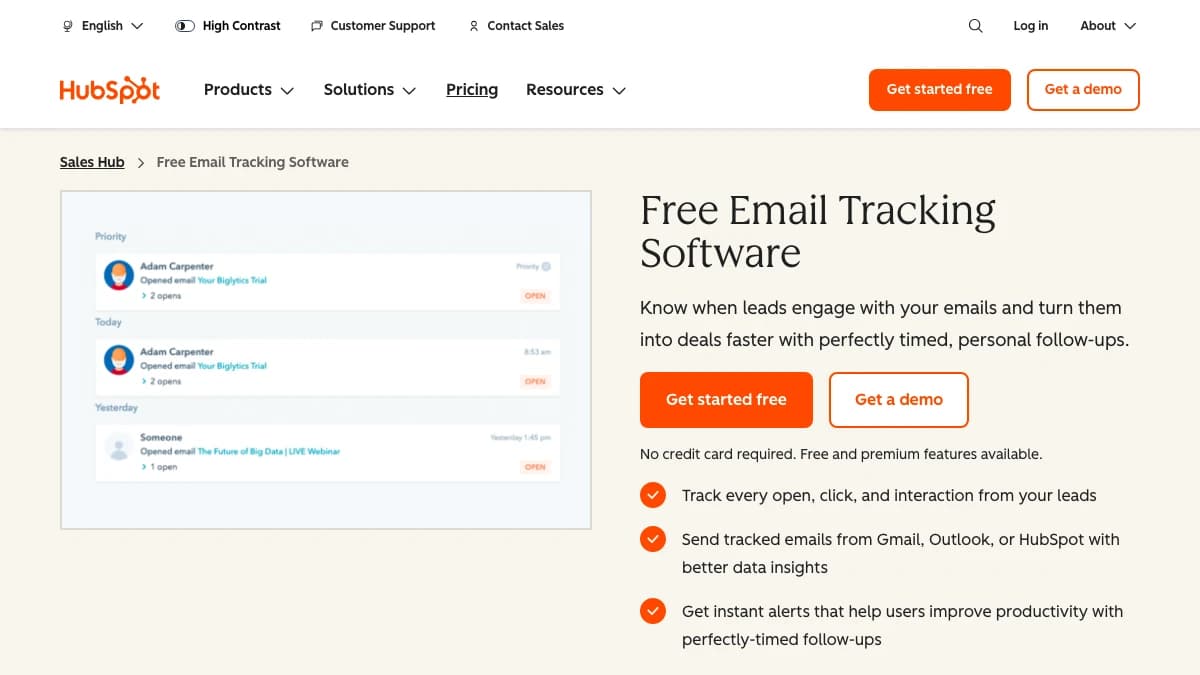Click The Future of Big Data link
This screenshot has height=675, width=1200.
(x=269, y=452)
